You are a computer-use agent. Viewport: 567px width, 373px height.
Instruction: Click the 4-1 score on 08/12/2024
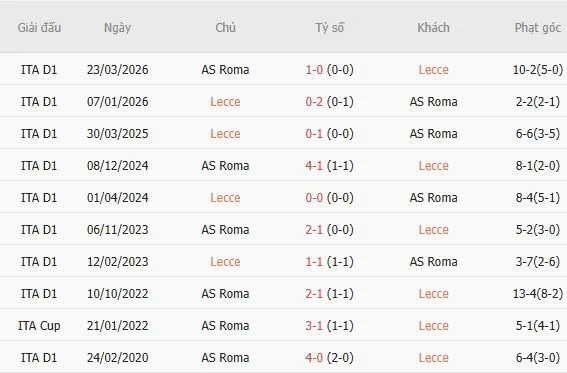314,166
